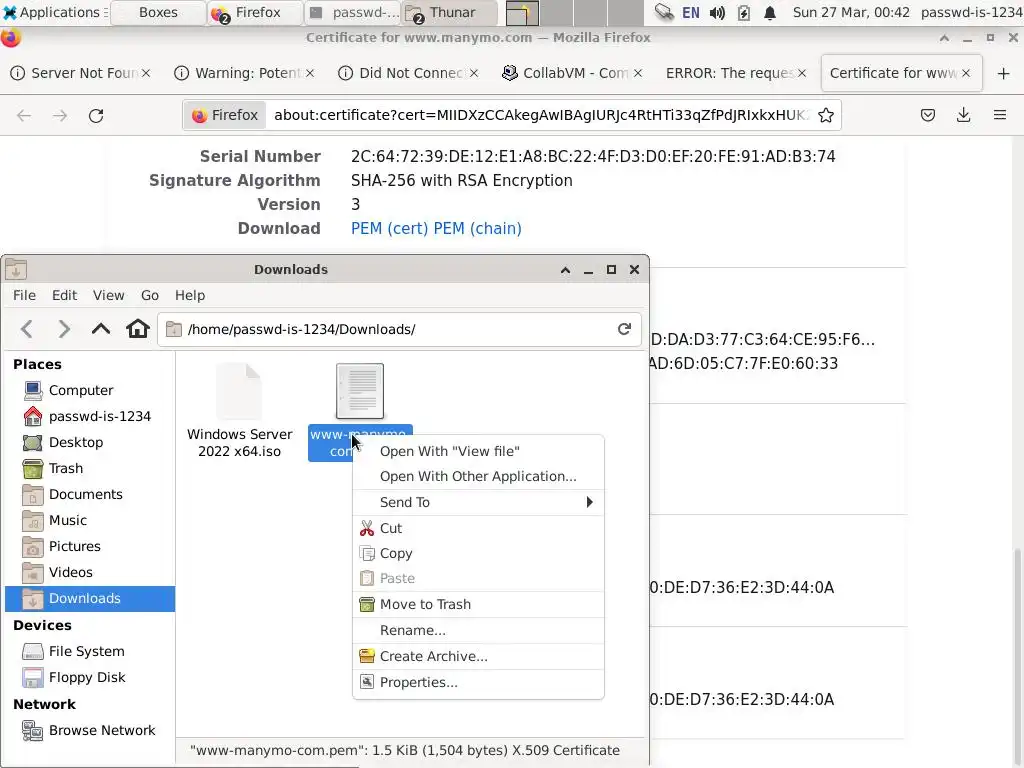Screen dimensions: 1024x768
Task: Open Music in Places sidebar
Action: pos(89,520)
